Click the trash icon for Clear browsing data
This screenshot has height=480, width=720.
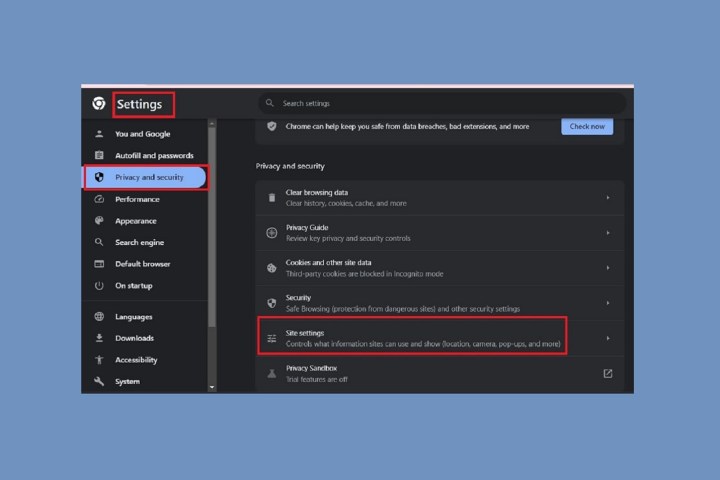point(272,198)
